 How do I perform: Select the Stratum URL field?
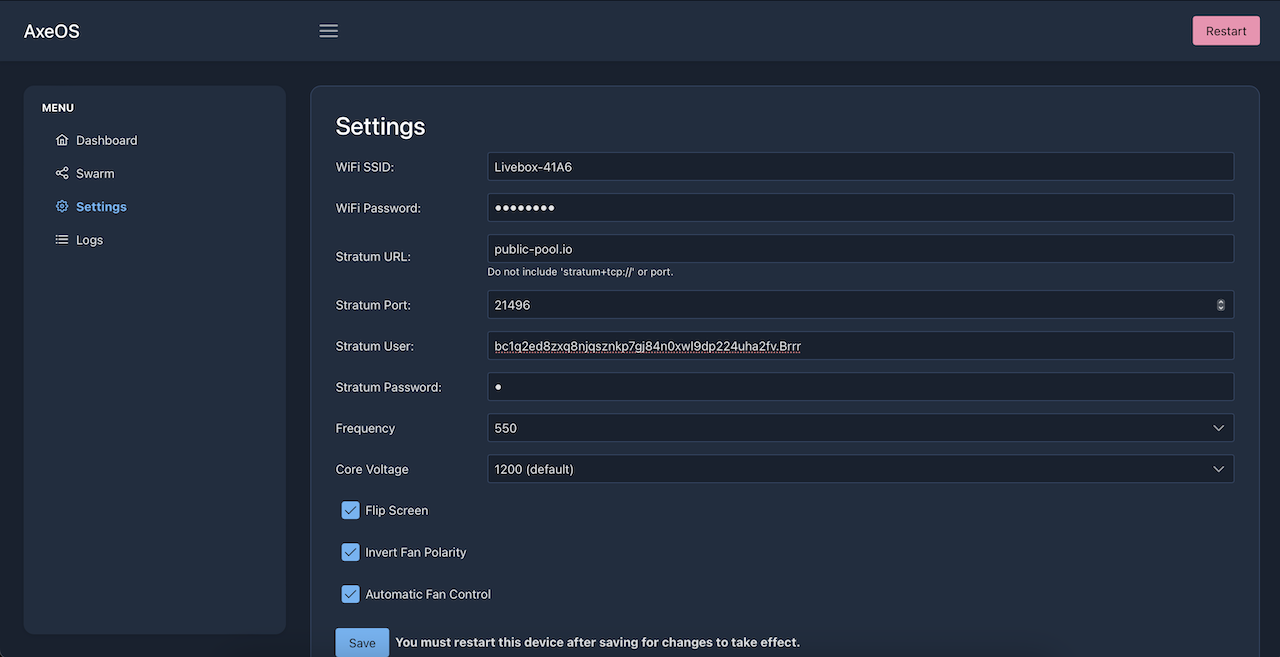860,248
